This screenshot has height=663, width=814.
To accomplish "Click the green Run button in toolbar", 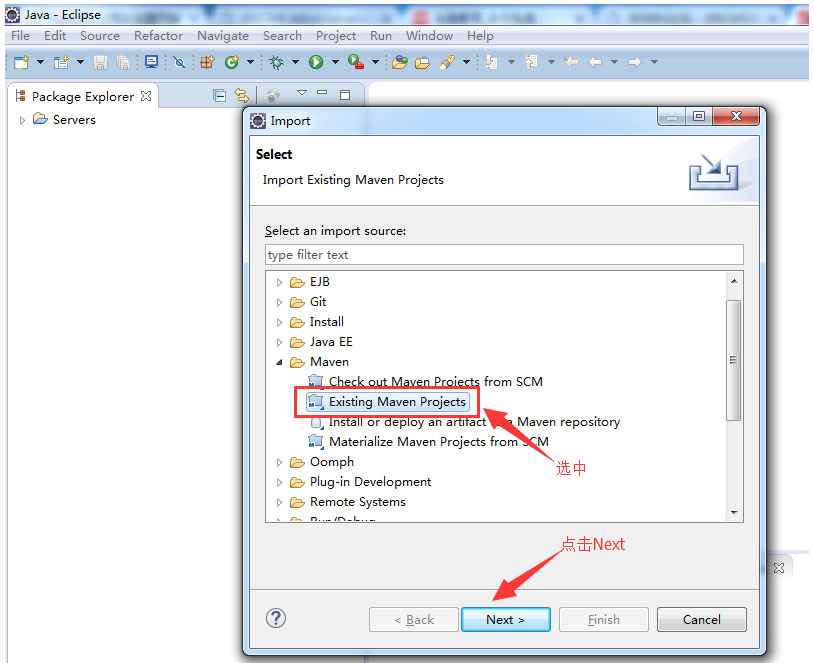I will pos(316,62).
